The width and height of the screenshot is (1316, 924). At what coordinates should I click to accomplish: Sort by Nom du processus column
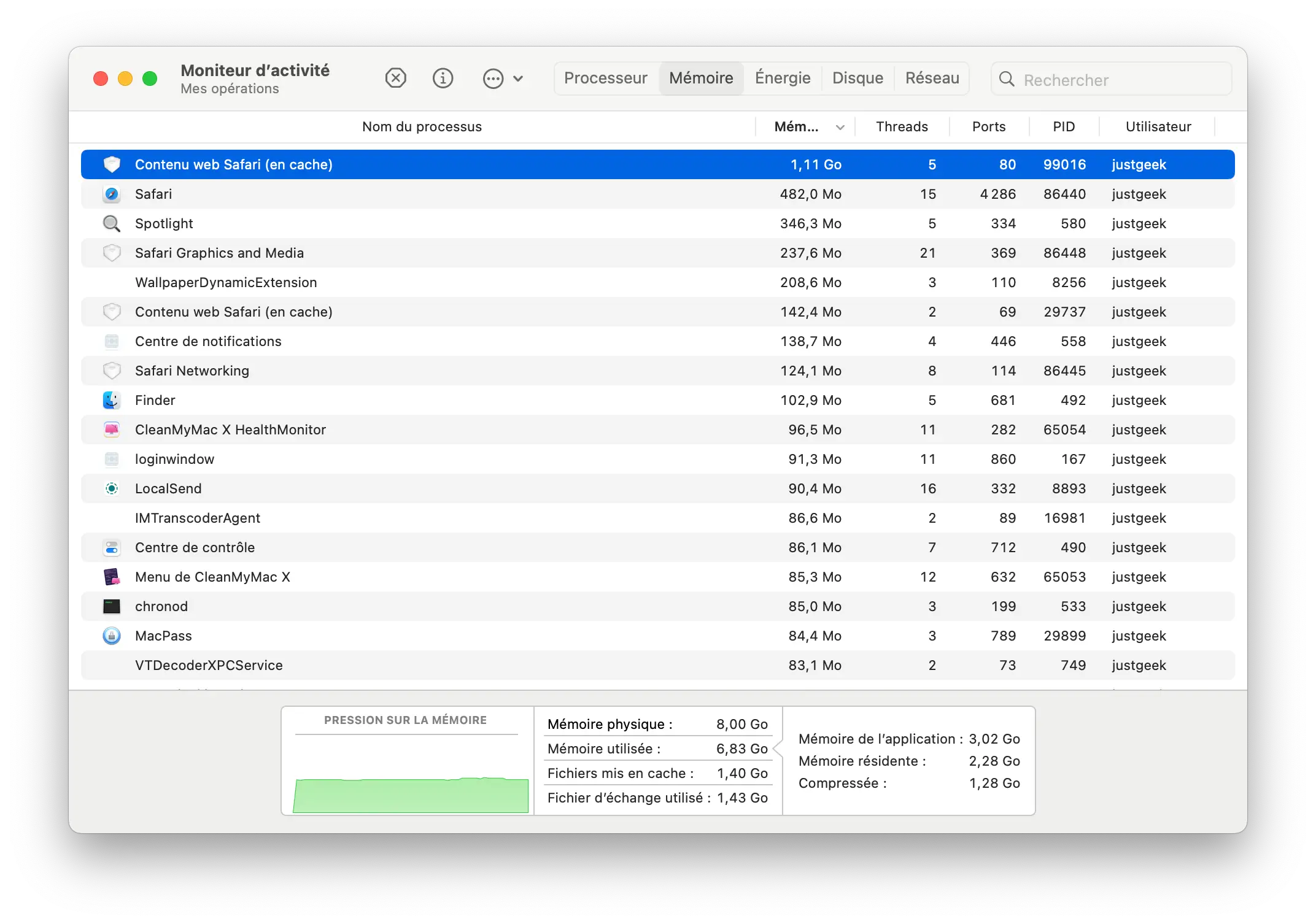click(x=422, y=126)
